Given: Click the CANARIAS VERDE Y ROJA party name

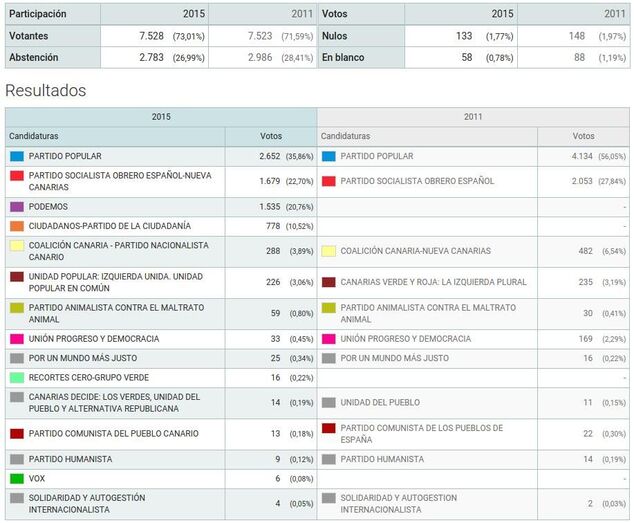Looking at the screenshot, I should [x=433, y=282].
